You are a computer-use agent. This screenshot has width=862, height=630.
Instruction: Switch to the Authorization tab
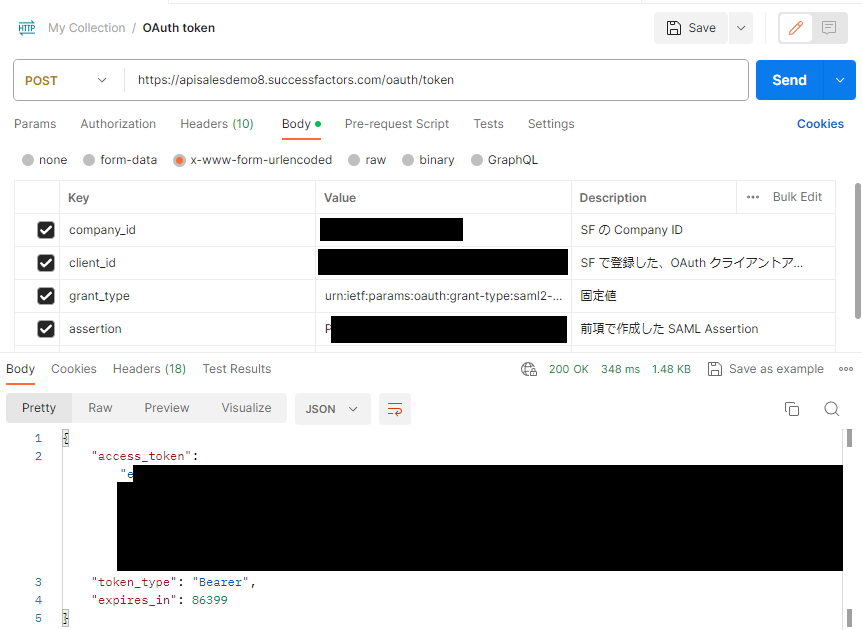coord(118,124)
